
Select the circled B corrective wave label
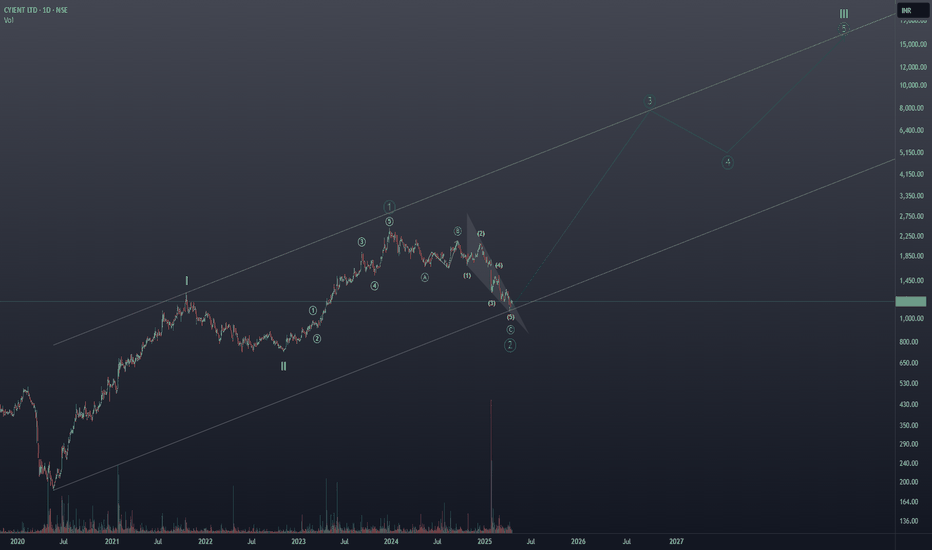click(x=458, y=231)
